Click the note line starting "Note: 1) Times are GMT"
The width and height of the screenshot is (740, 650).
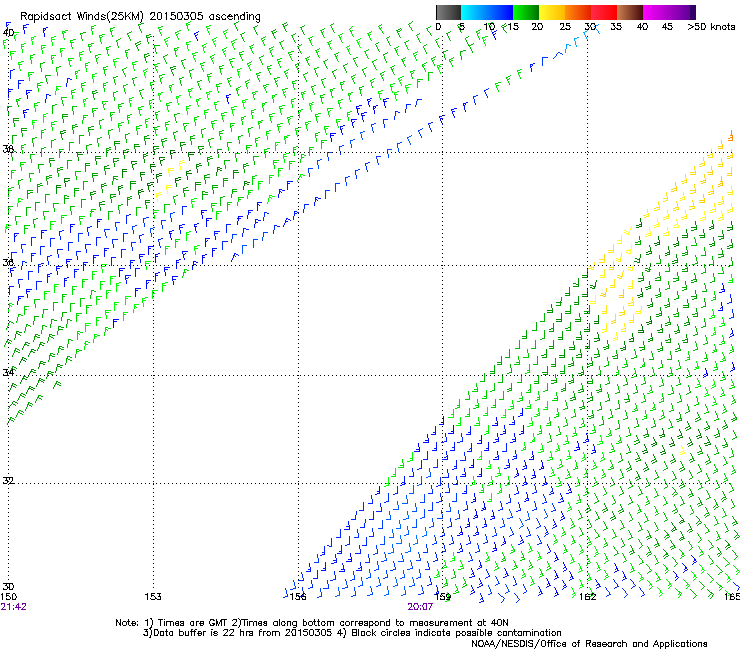pyautogui.click(x=312, y=623)
